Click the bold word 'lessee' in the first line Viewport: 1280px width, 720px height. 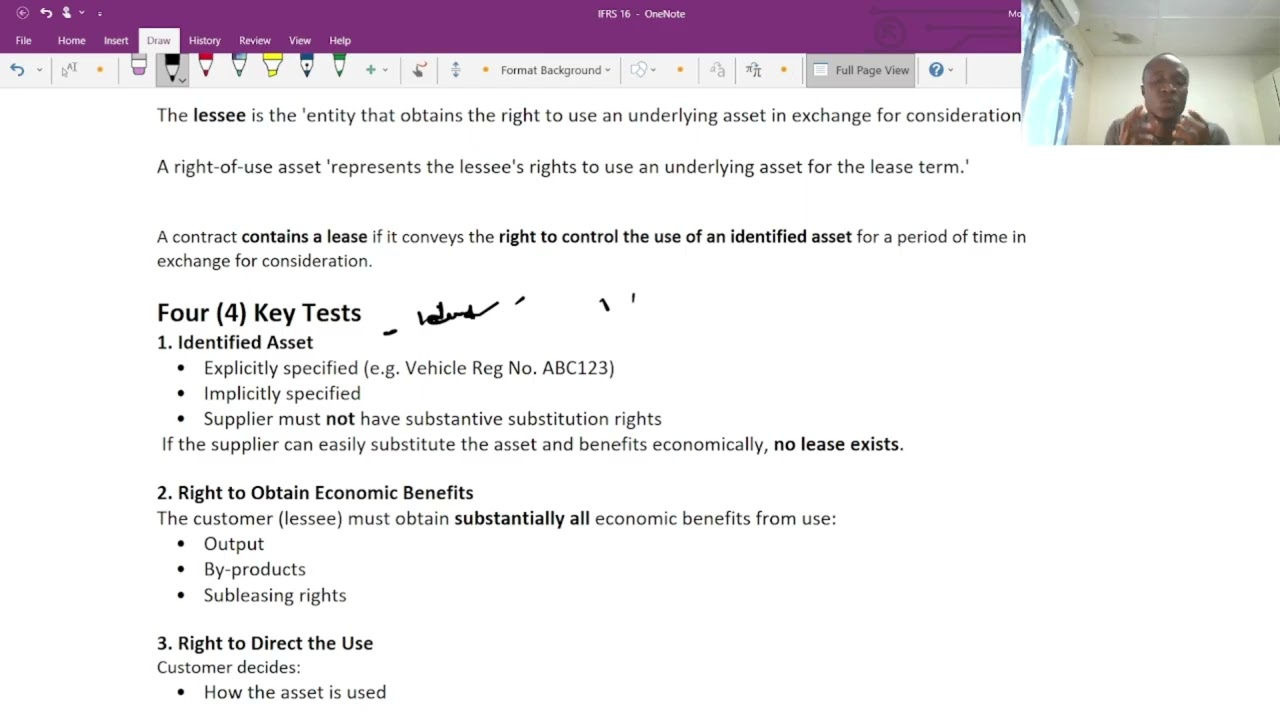[219, 115]
